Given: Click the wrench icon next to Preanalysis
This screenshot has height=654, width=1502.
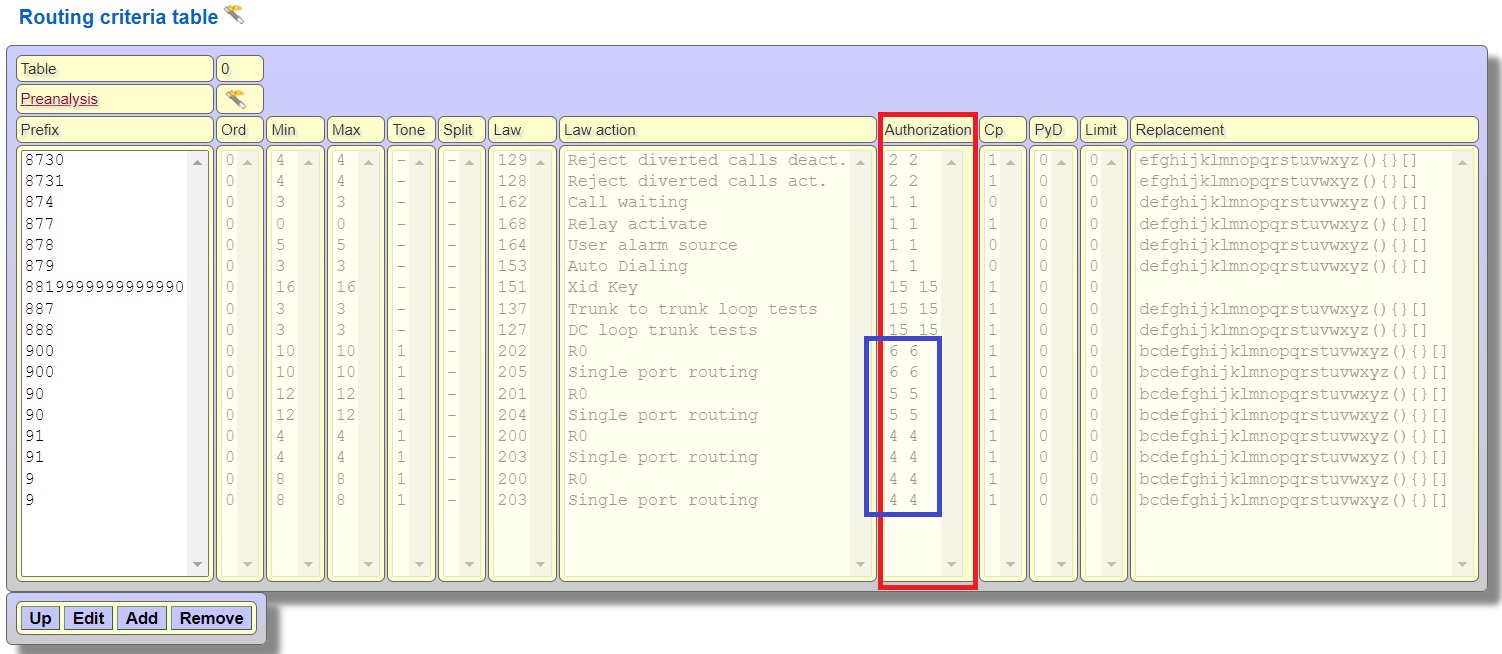Looking at the screenshot, I should click(x=235, y=99).
